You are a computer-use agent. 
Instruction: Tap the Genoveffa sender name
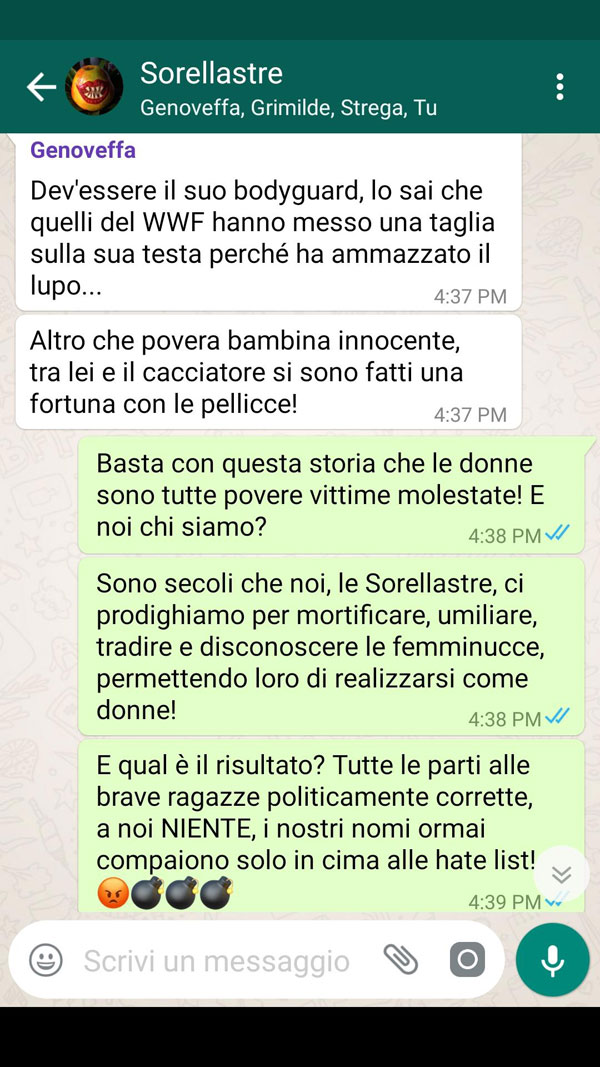[x=83, y=150]
